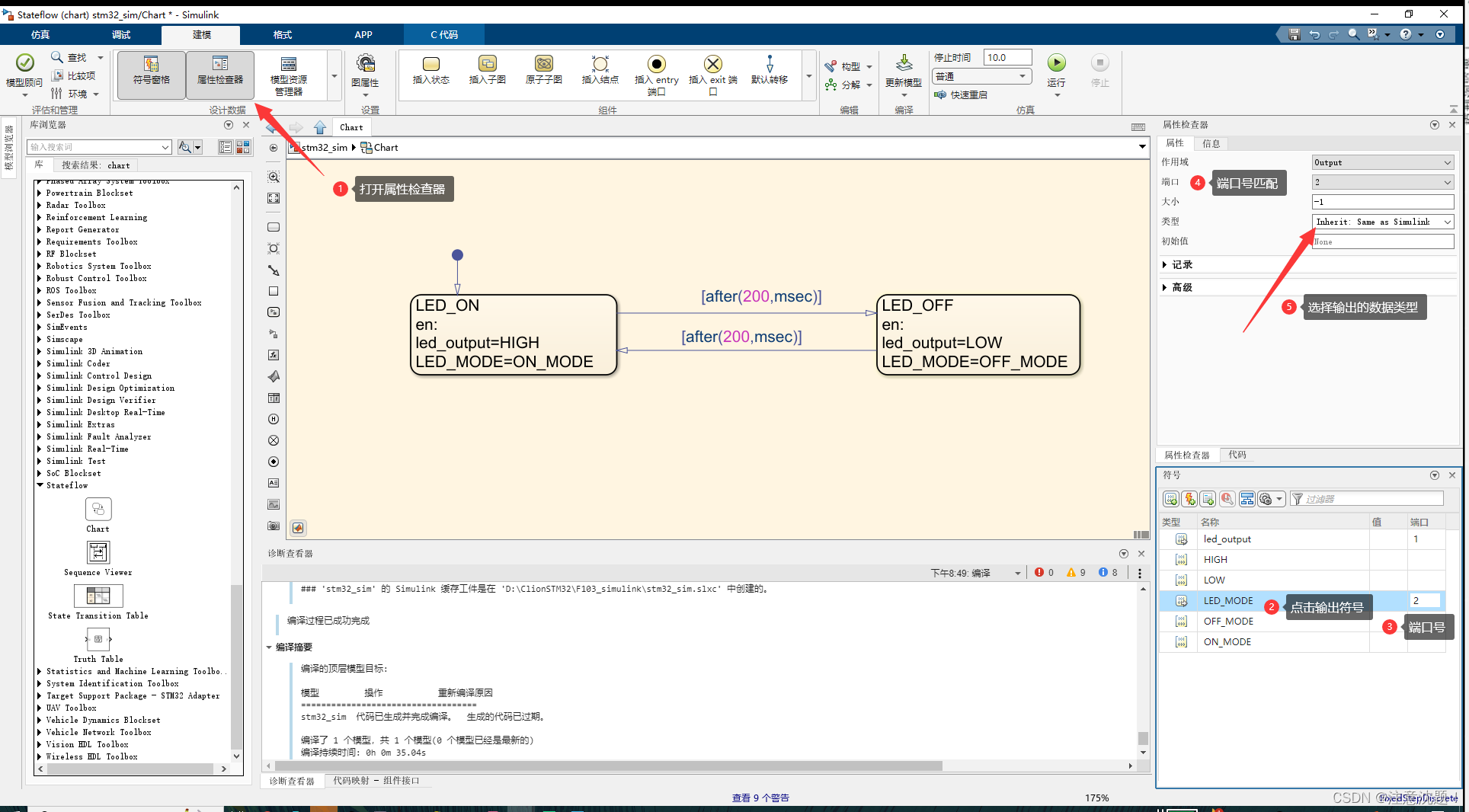Select the HIGH symbol row
Viewport: 1469px width, 812px height.
(x=1301, y=560)
